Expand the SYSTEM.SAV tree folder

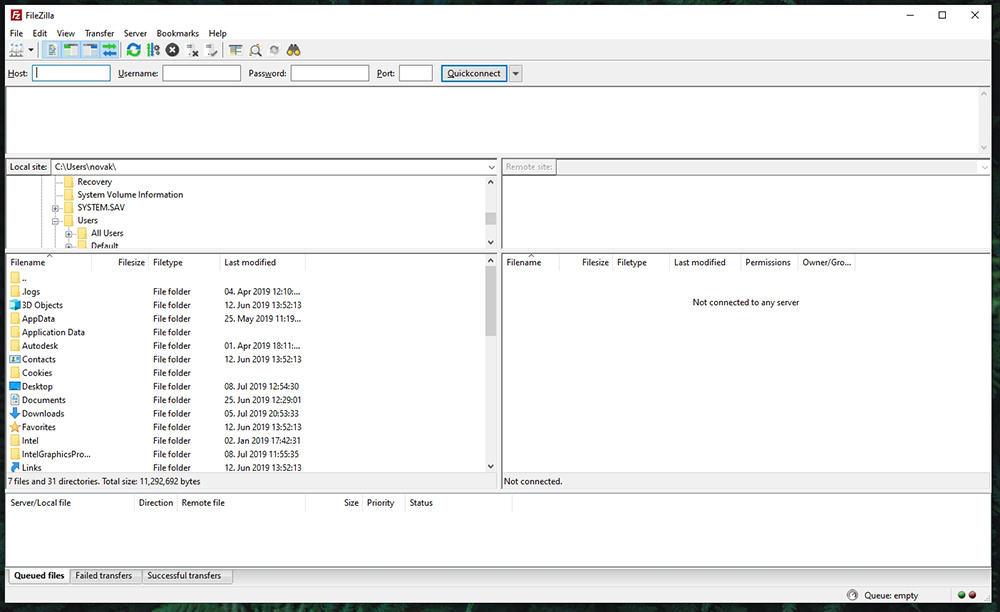(55, 208)
